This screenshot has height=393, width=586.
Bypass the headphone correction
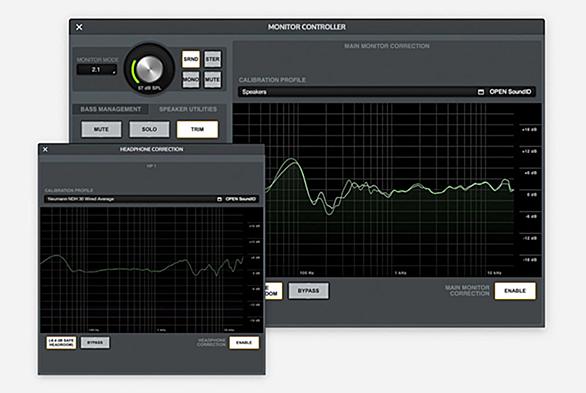[x=95, y=343]
